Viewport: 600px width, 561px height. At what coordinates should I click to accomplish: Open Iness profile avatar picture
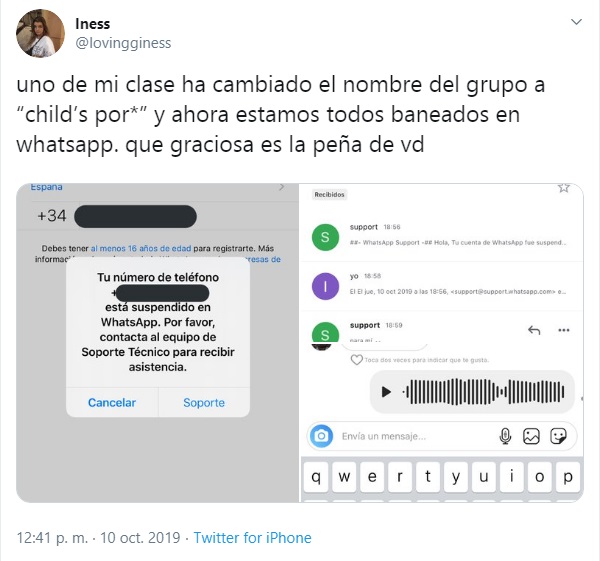click(x=40, y=33)
